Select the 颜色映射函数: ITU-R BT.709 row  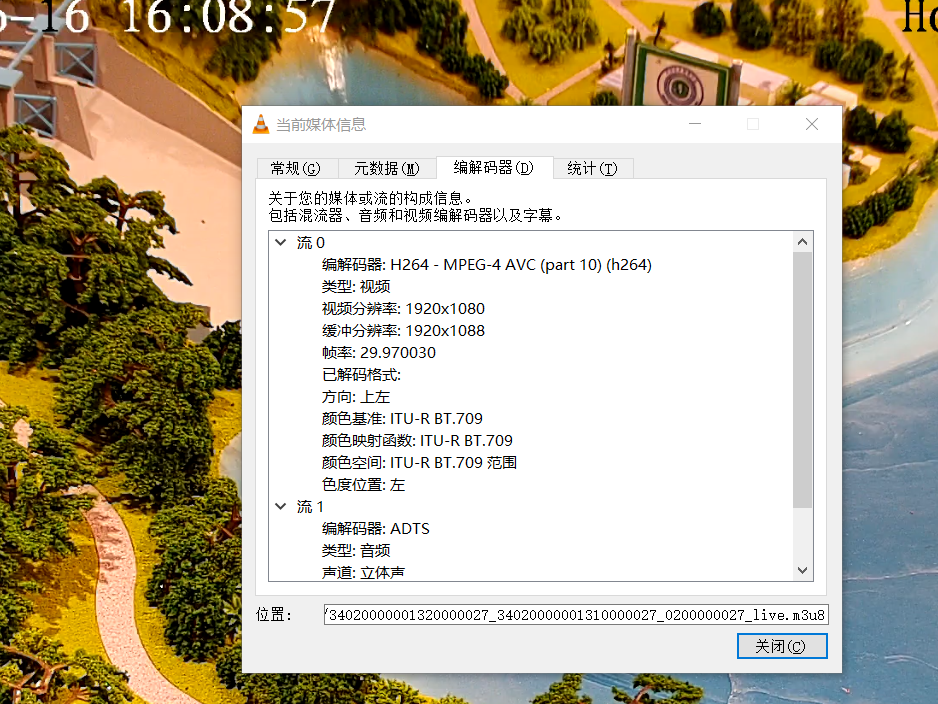coord(417,441)
